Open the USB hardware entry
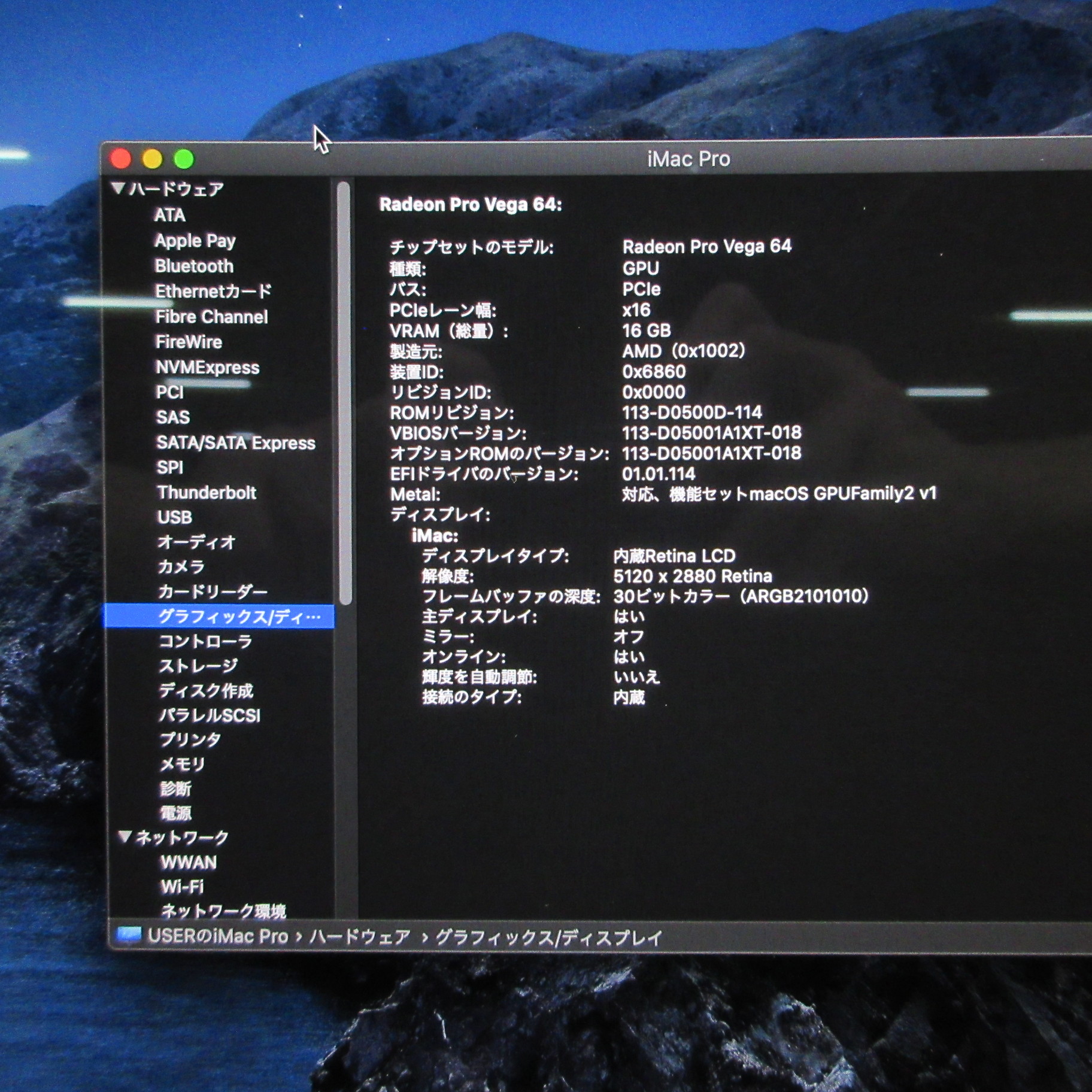 (x=174, y=517)
